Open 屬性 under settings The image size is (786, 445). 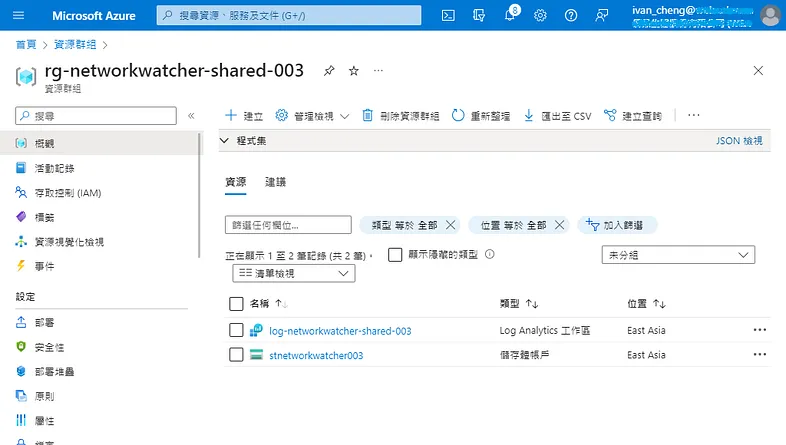pyautogui.click(x=44, y=420)
